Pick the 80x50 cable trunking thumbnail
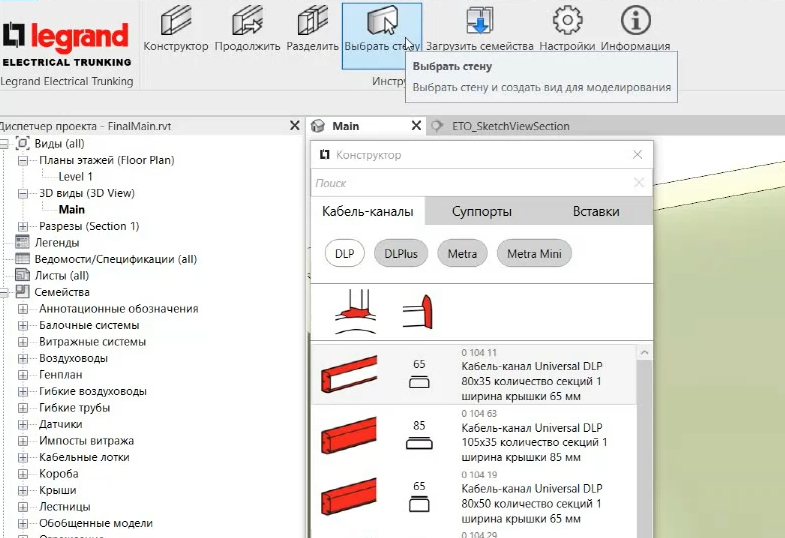 click(x=349, y=496)
